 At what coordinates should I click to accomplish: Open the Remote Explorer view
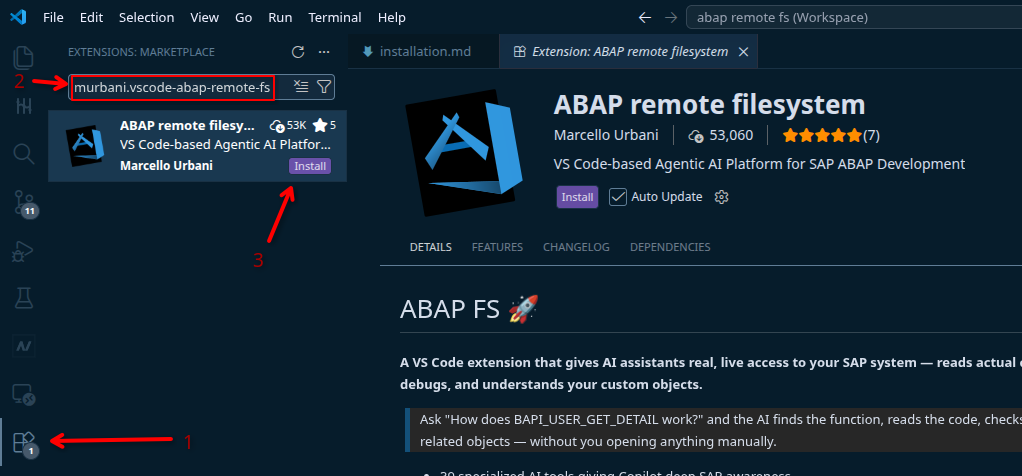23,394
